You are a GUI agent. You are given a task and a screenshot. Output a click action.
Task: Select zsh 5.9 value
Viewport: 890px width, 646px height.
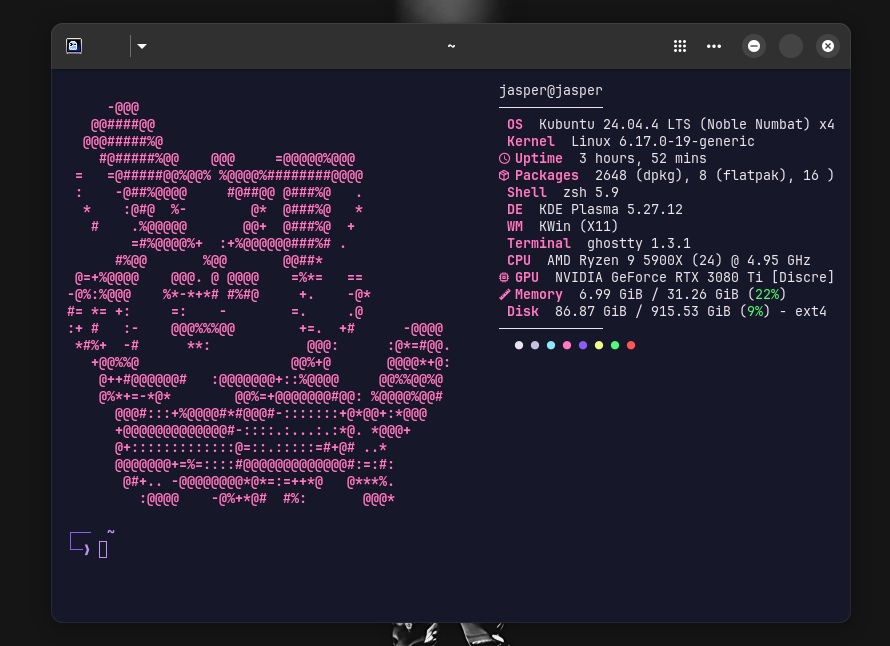click(591, 192)
